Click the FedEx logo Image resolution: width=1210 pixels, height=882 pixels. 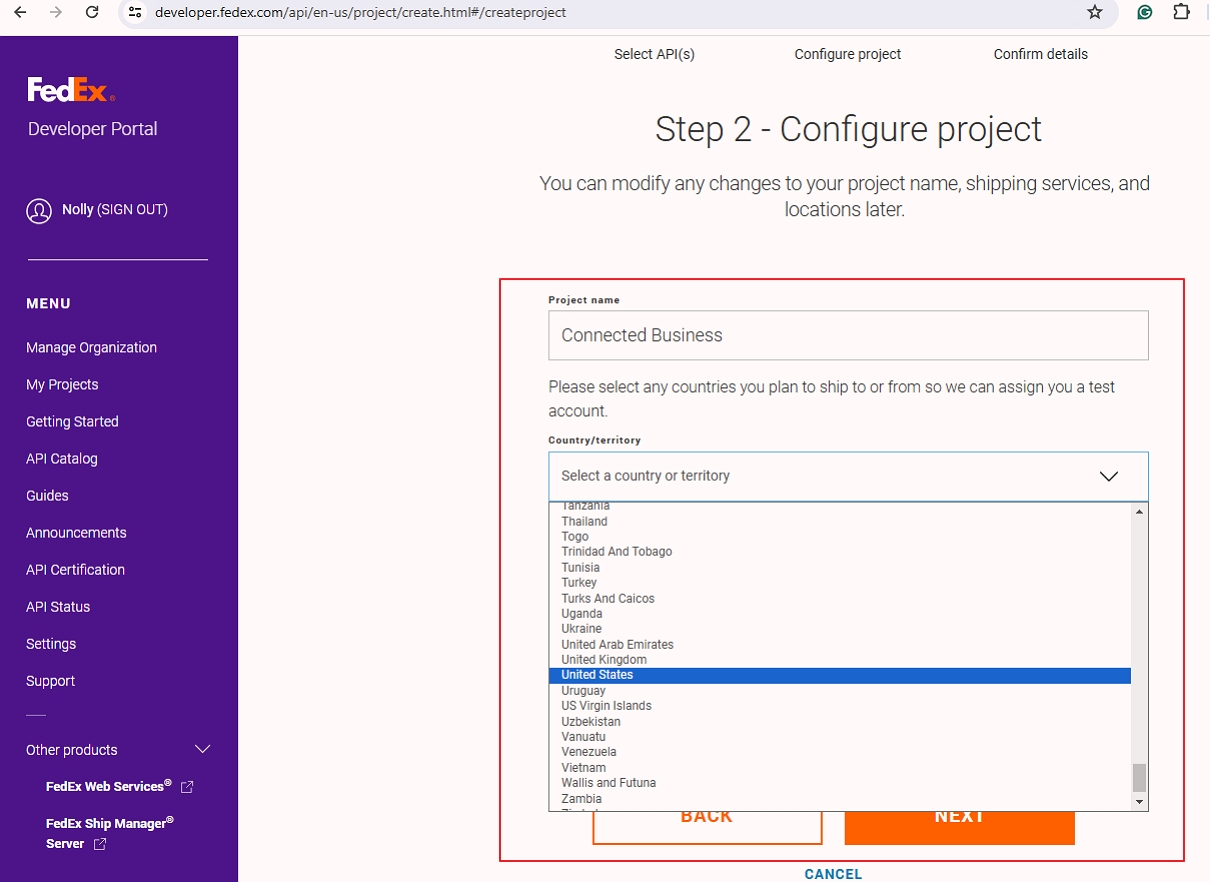[71, 90]
